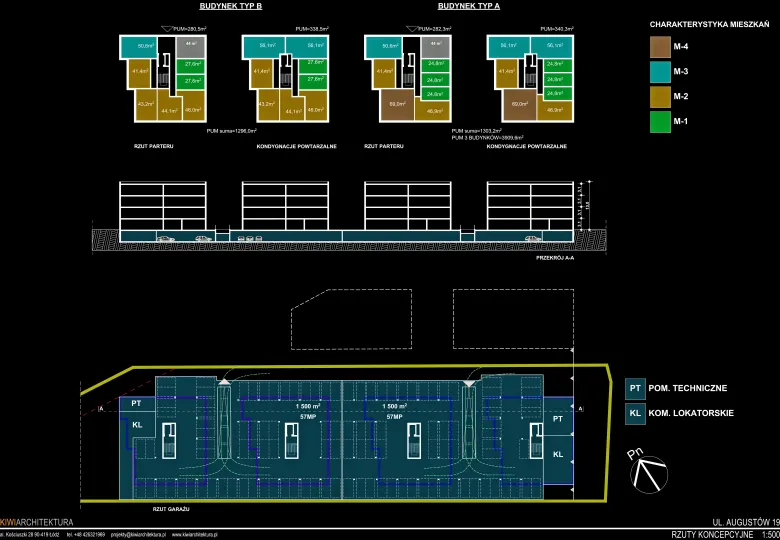Select the PT legend box icon
Viewport: 780px width, 540px height.
(634, 388)
